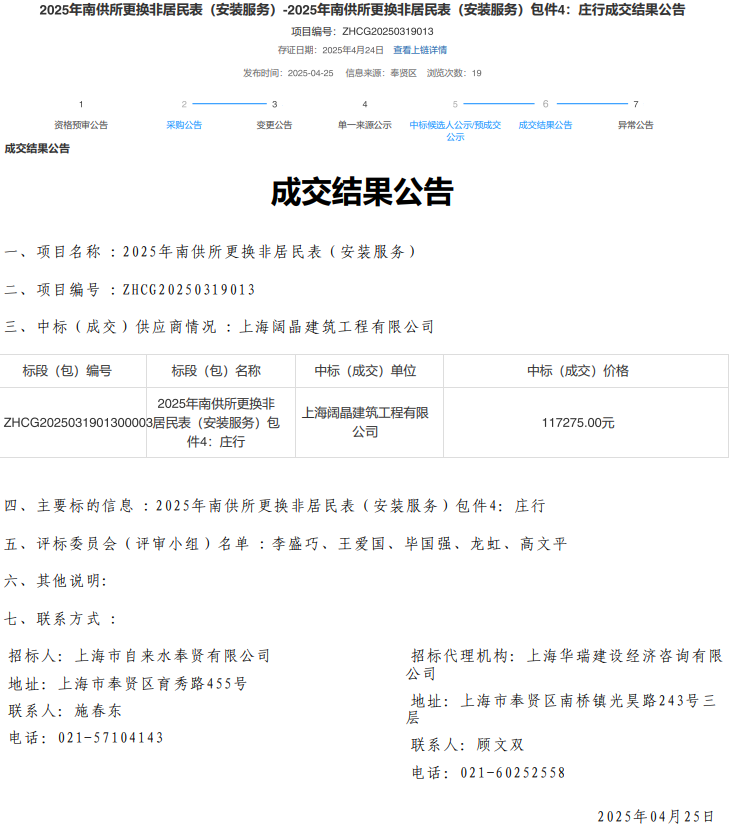Select the 变更公告 step label
This screenshot has height=833, width=734.
point(274,125)
